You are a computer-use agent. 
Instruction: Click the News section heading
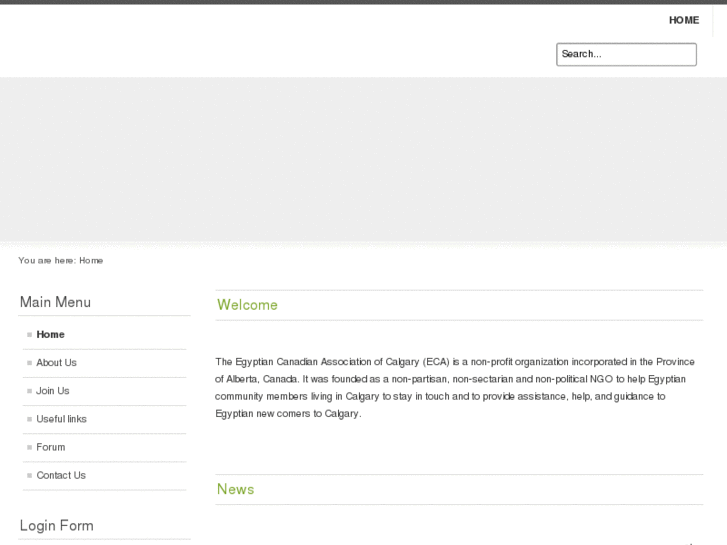coord(235,489)
